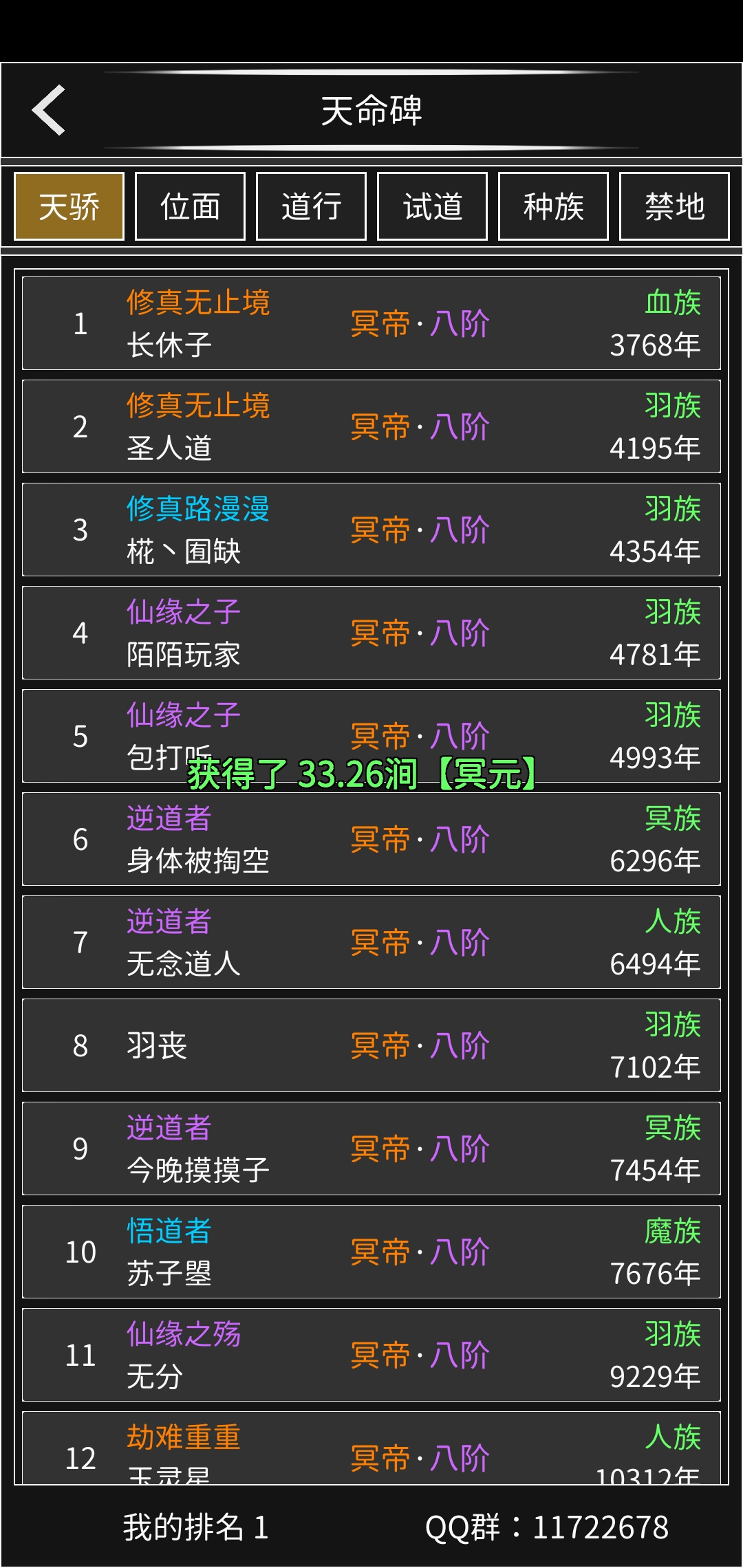Open the 种族 ranking tab
The image size is (743, 1568).
[x=553, y=206]
